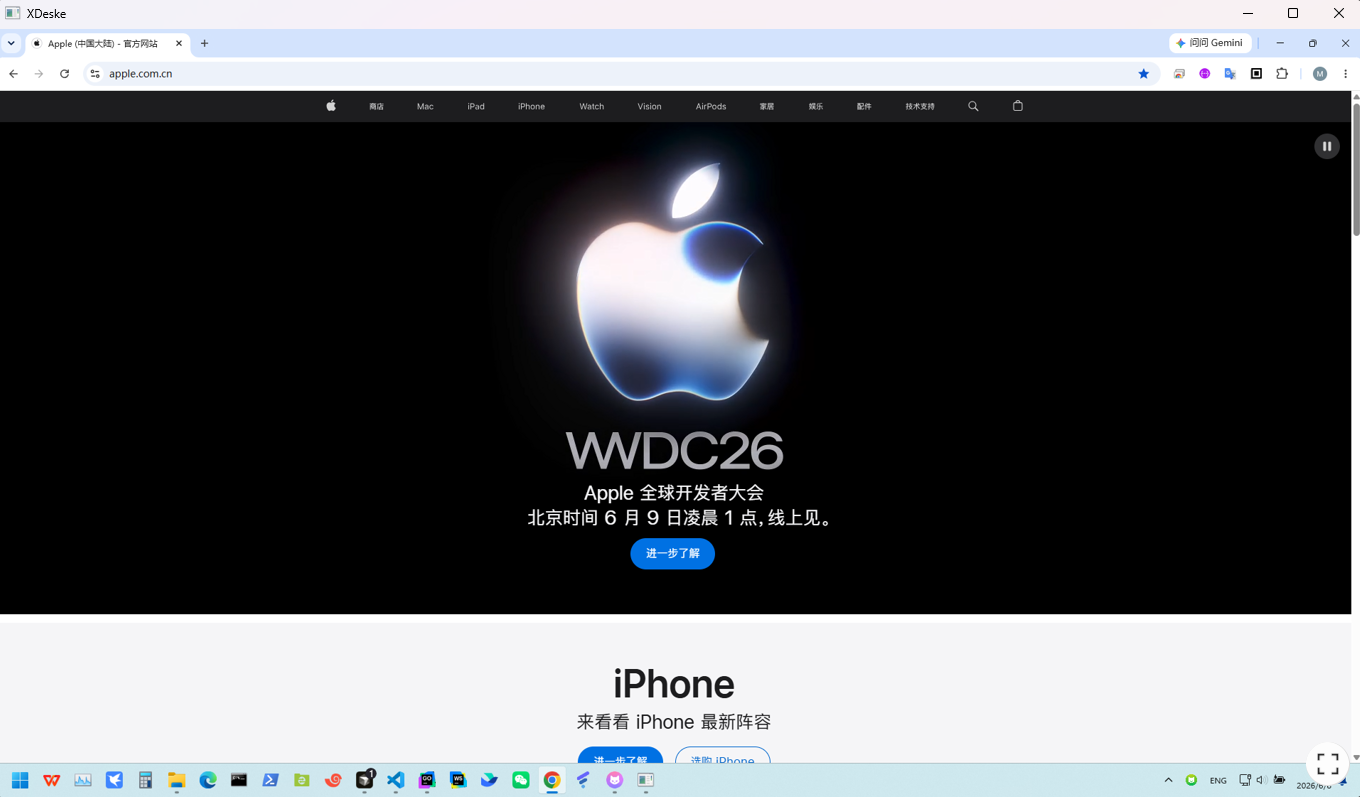Switch to GoLand in the taskbar
The height and width of the screenshot is (797, 1360).
427,780
